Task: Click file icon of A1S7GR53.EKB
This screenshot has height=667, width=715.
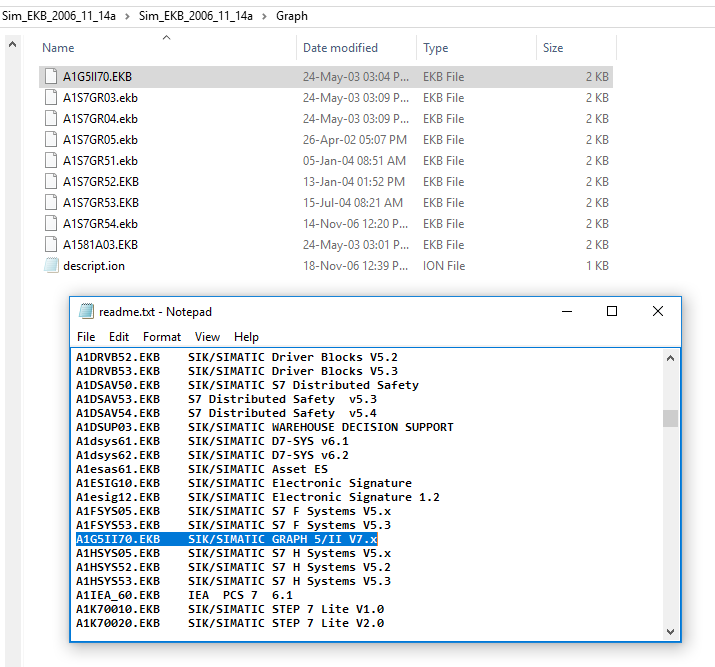Action: [51, 202]
